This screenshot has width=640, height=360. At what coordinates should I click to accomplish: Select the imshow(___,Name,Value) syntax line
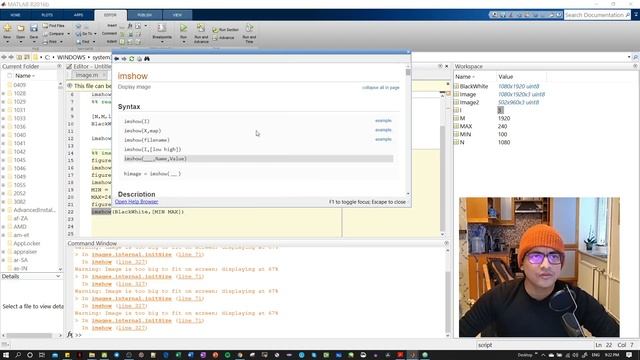[258, 159]
